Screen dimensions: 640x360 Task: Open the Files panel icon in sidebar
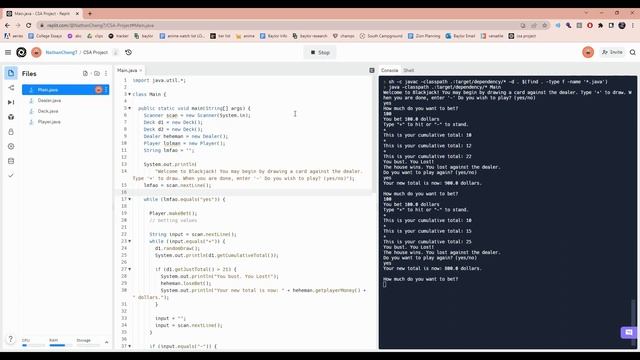(x=11, y=73)
